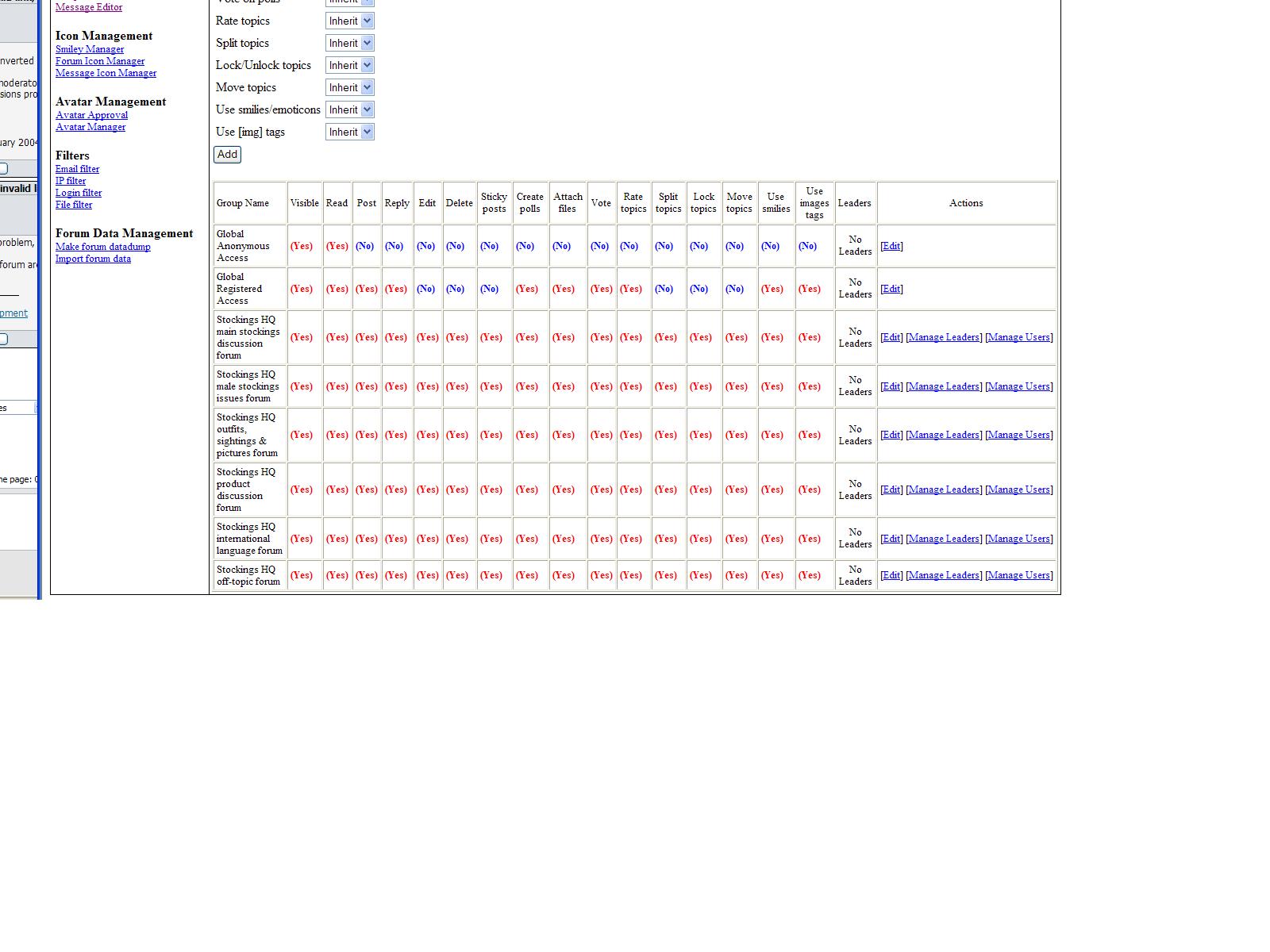Screen dimensions: 1270x952
Task: Click the Attach files column header
Action: coord(568,203)
